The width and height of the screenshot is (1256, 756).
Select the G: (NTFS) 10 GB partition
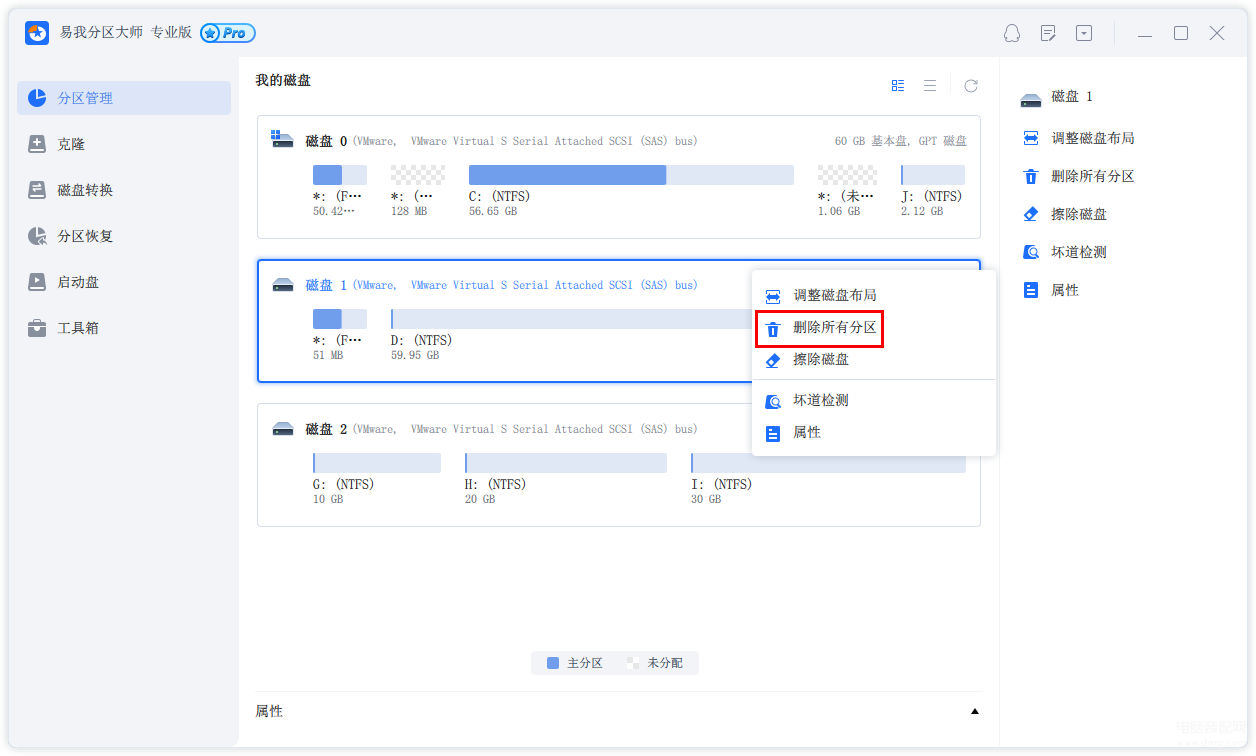pos(377,463)
